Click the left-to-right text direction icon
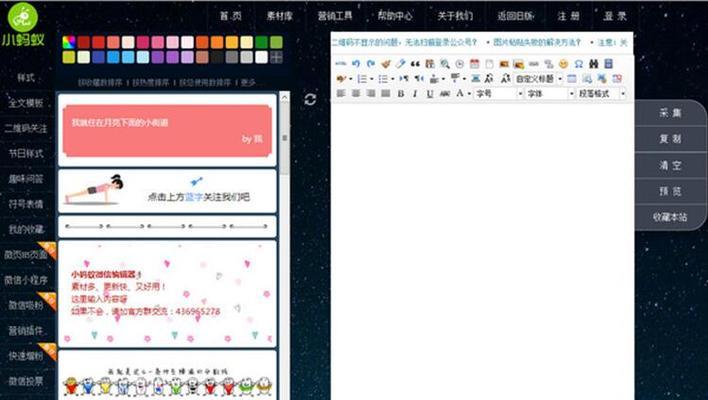 pyautogui.click(x=403, y=79)
